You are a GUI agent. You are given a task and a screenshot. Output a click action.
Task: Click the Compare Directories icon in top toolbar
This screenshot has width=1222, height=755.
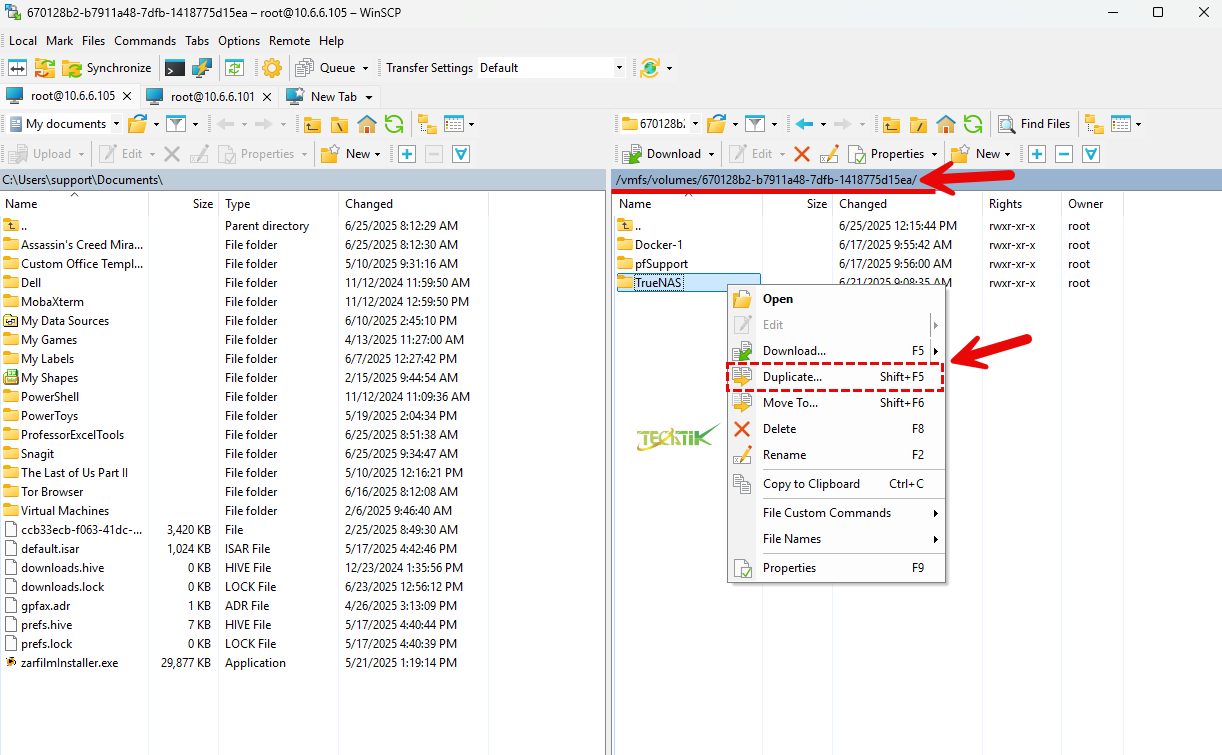pos(18,68)
